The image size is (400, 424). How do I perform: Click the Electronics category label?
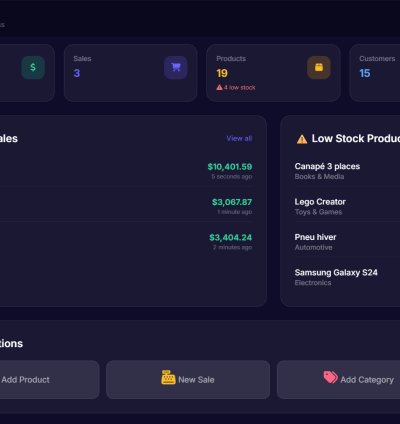(313, 283)
